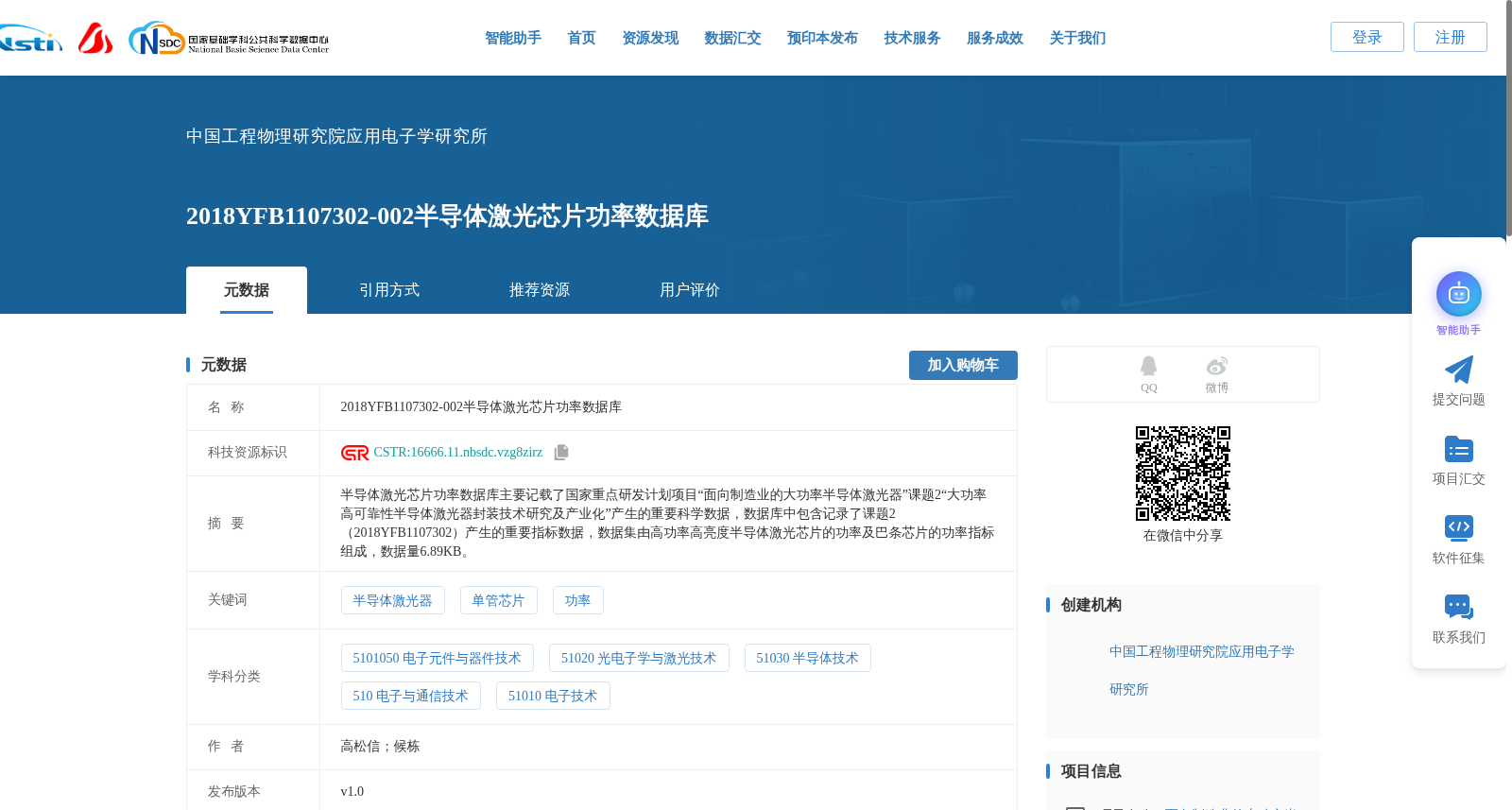Select subject 51010 电子技术
Image resolution: width=1512 pixels, height=810 pixels.
click(x=553, y=696)
